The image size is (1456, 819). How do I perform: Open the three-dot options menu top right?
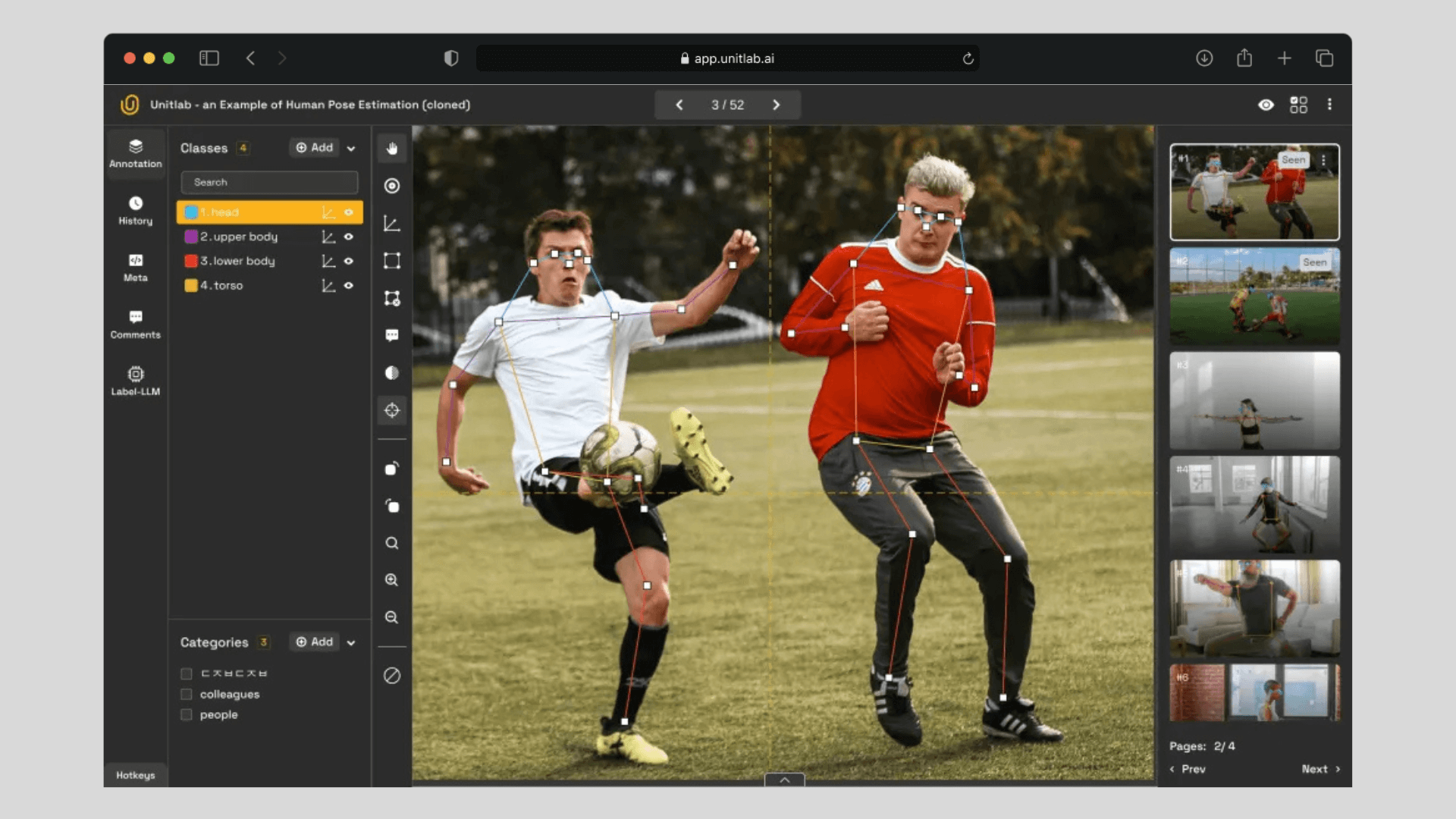coord(1330,105)
